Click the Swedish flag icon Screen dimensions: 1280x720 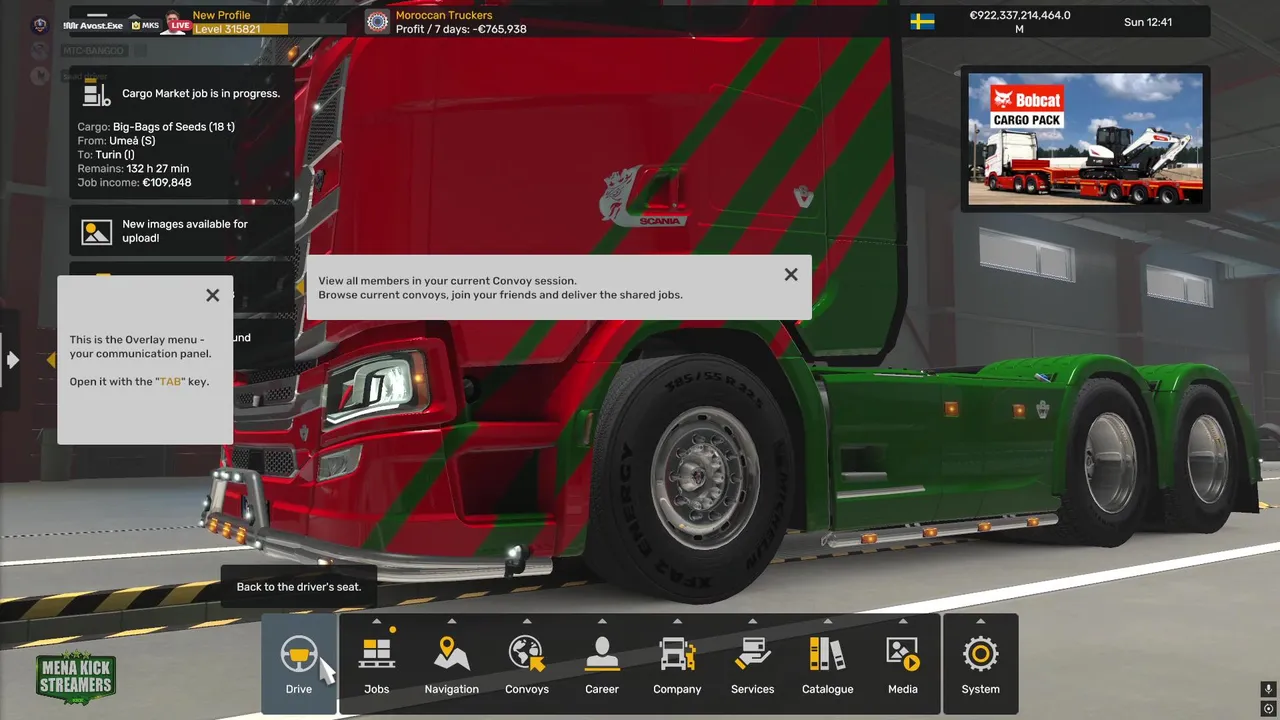pos(922,21)
